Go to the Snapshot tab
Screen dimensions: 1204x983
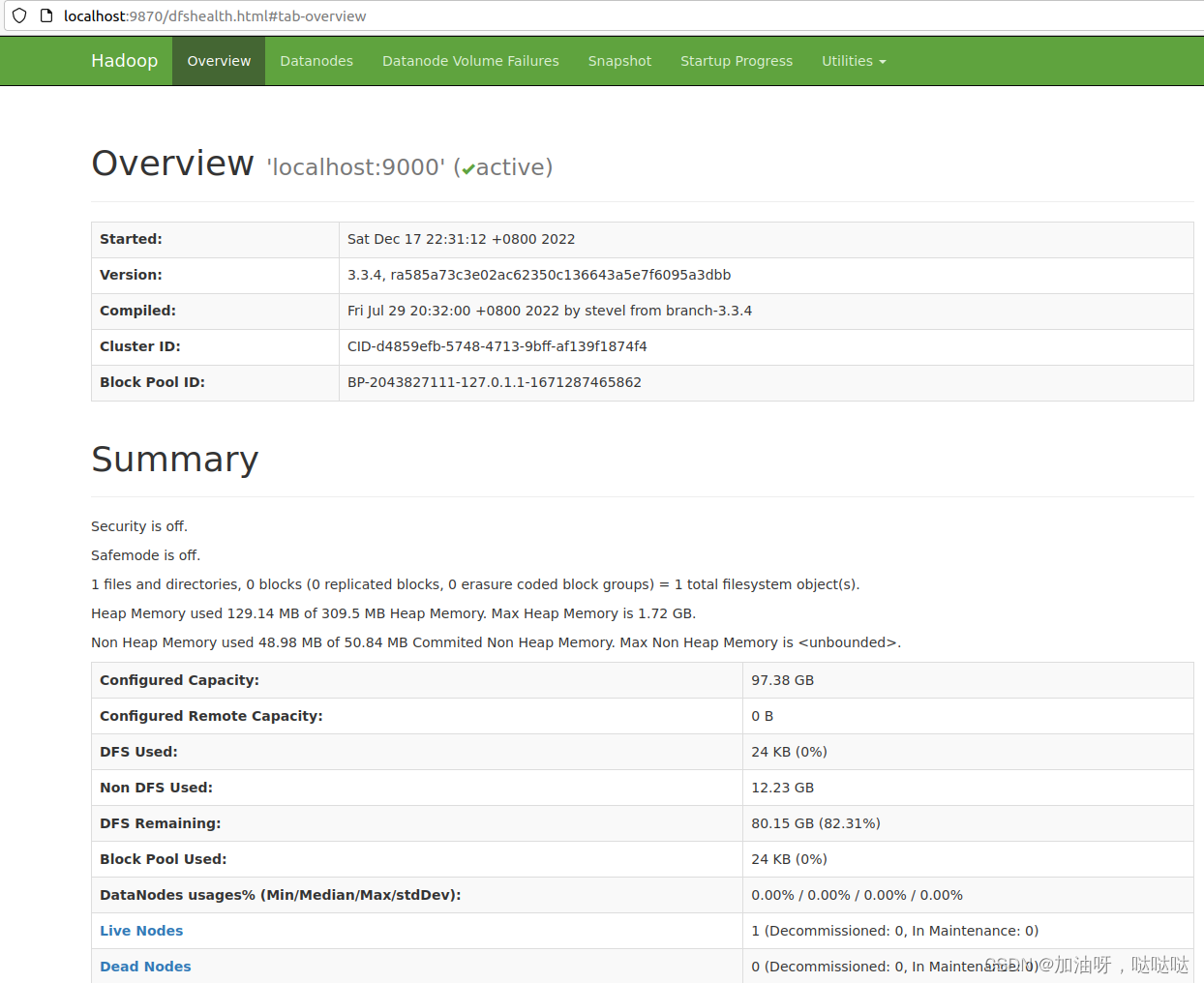619,61
